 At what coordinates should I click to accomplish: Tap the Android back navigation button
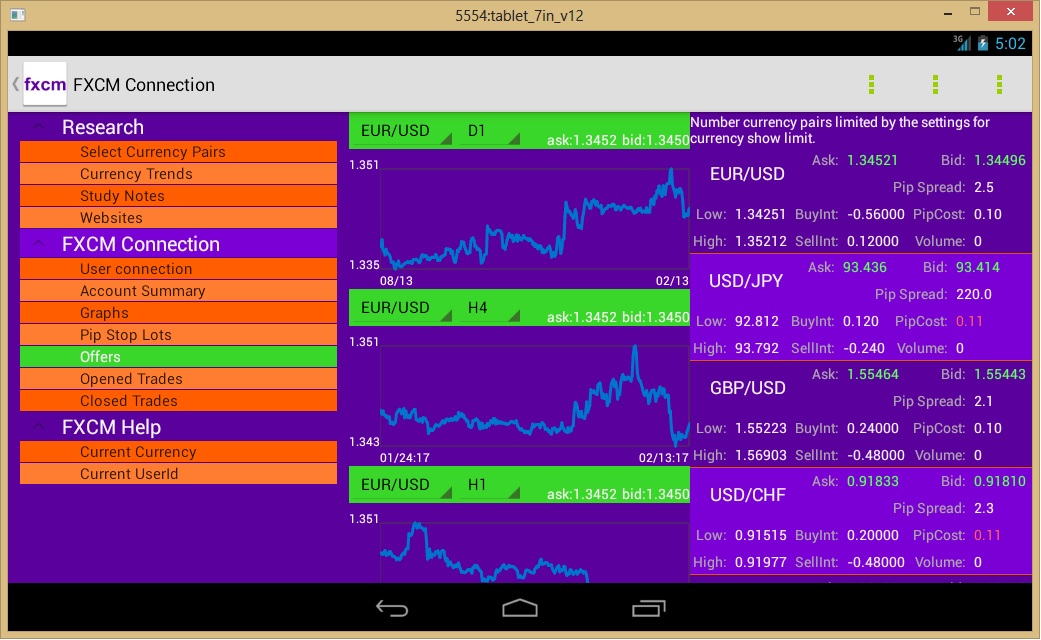(x=392, y=607)
